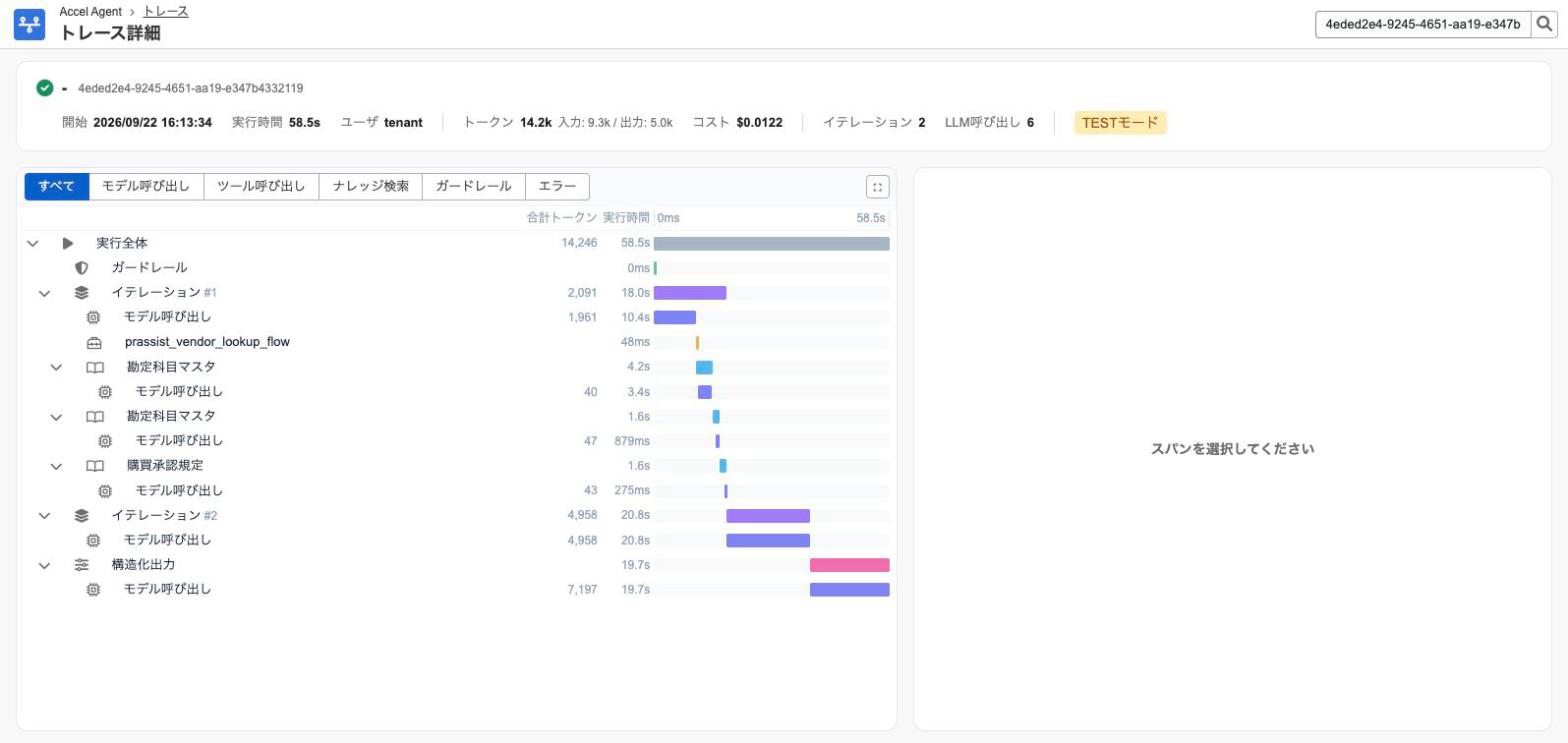This screenshot has width=1568, height=743.
Task: Collapse the イテレーション #2 chevron
Action: pos(44,516)
